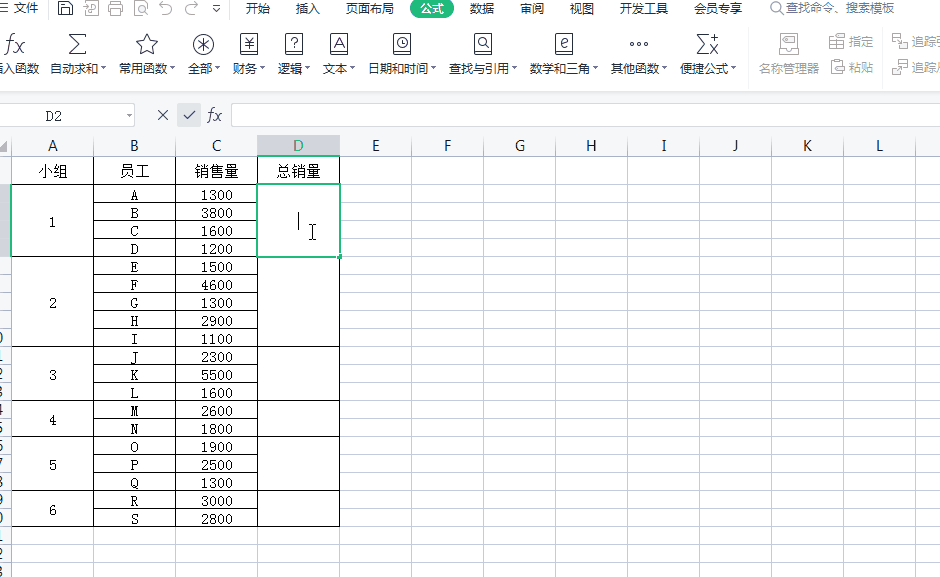Open Text functions A icon

coord(339,44)
